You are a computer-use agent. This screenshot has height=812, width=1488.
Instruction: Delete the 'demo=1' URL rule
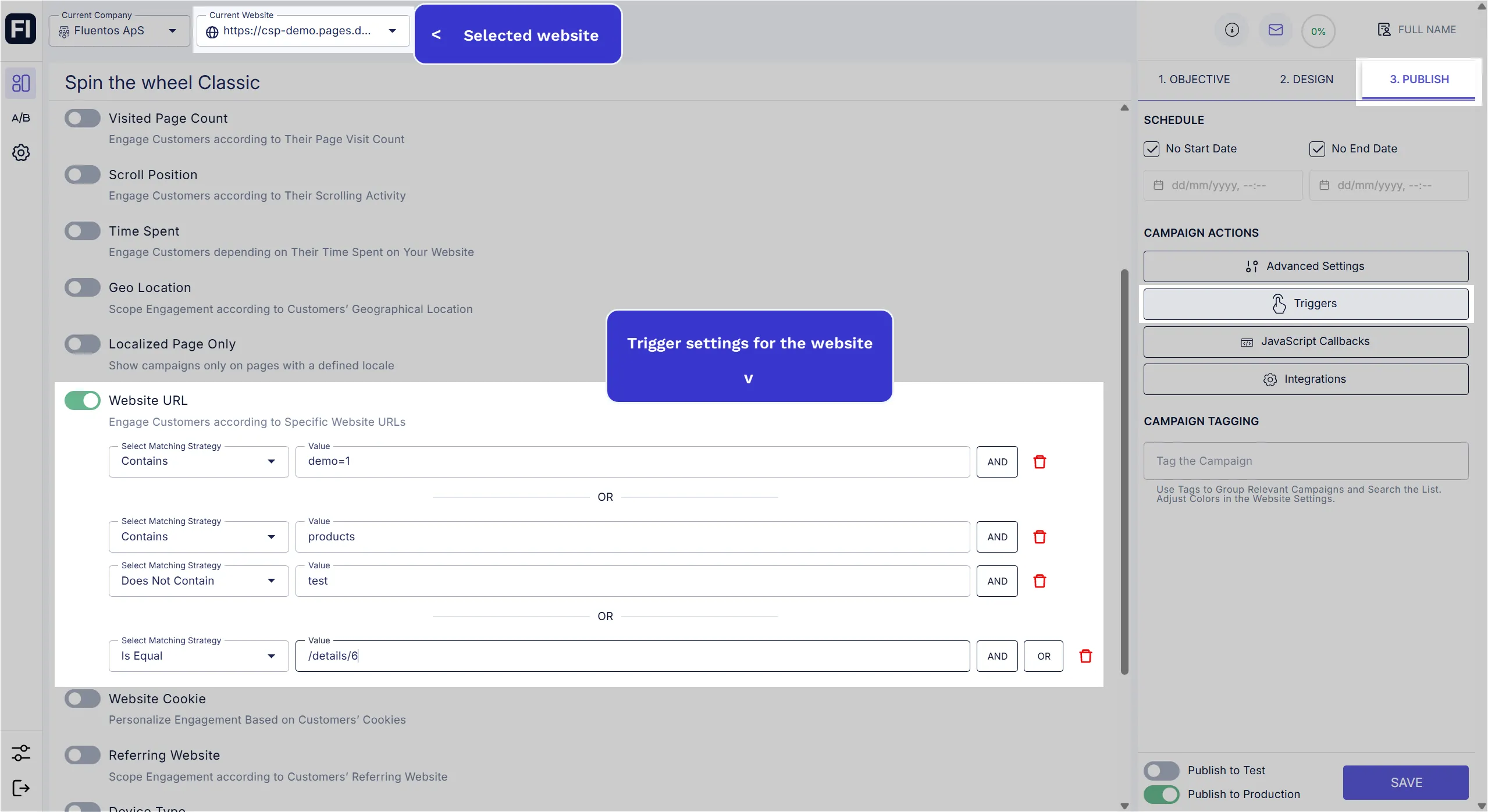[x=1040, y=462]
